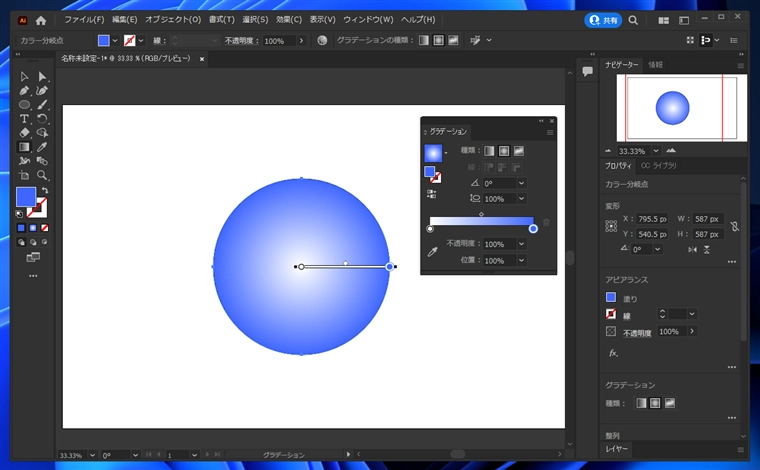Viewport: 760px width, 470px height.
Task: Select the Eyedropper tool in the toolbar
Action: [x=42, y=147]
